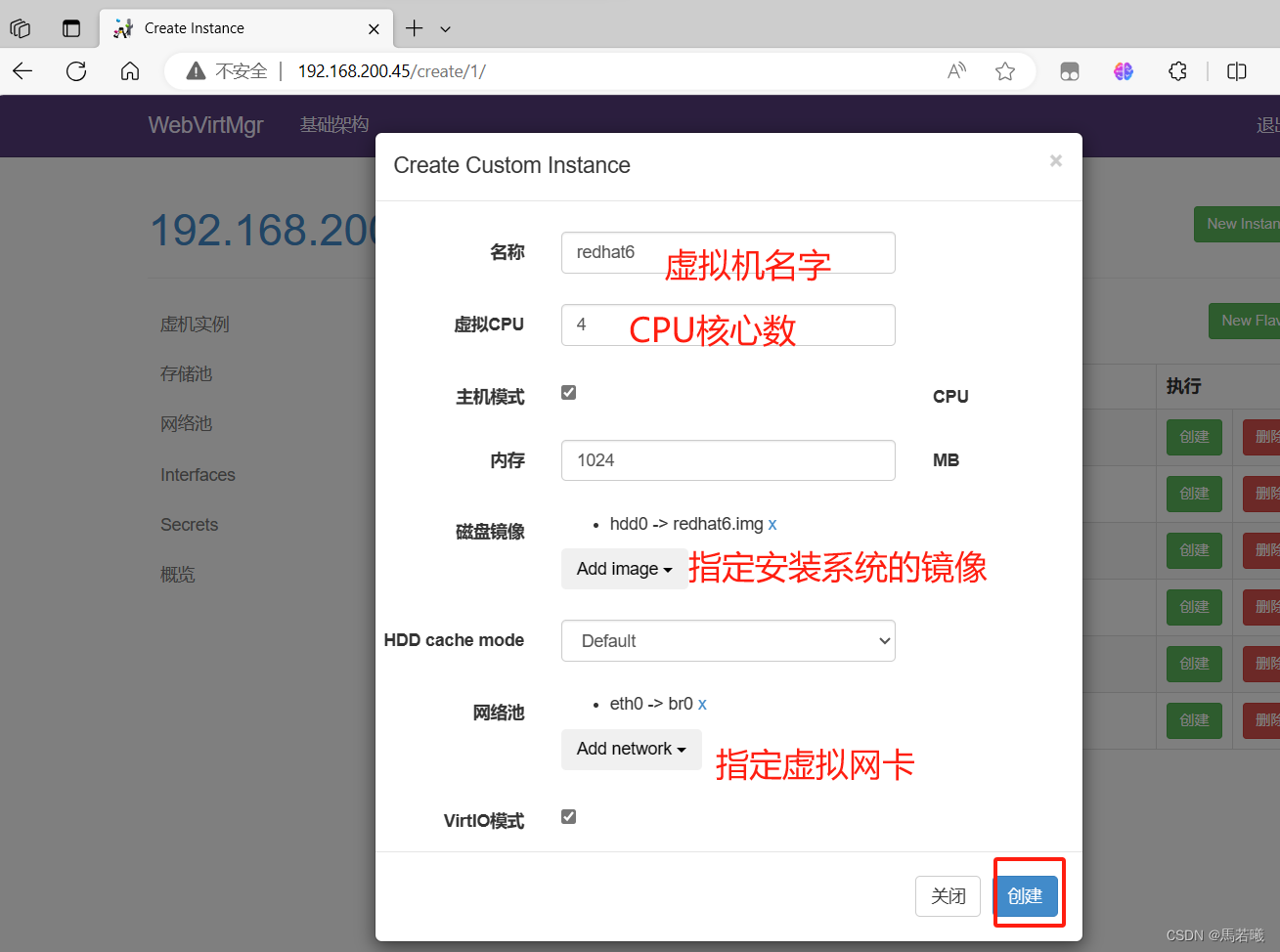Click the address bar URL

pyautogui.click(x=391, y=71)
